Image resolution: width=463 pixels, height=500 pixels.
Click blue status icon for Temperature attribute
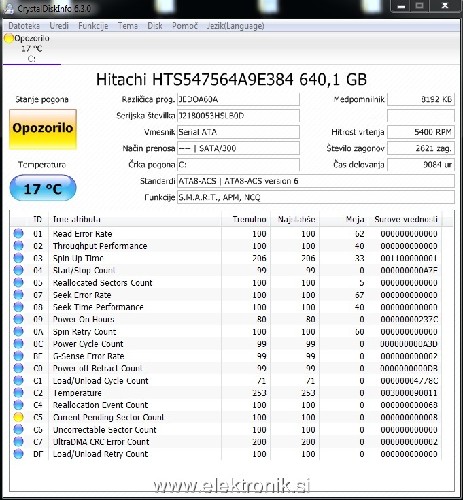click(18, 392)
